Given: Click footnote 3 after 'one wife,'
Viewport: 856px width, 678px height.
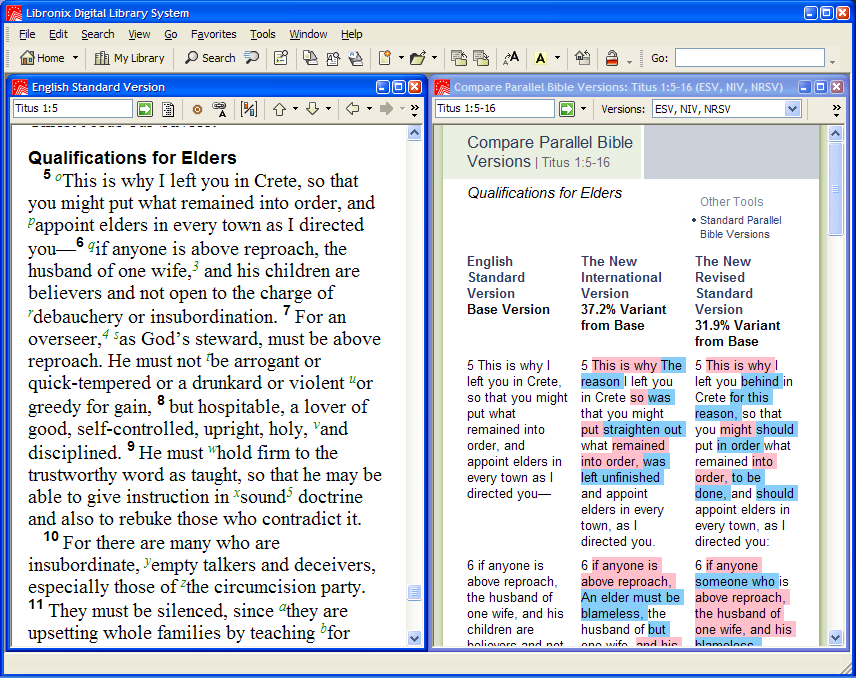Looking at the screenshot, I should coord(195,267).
